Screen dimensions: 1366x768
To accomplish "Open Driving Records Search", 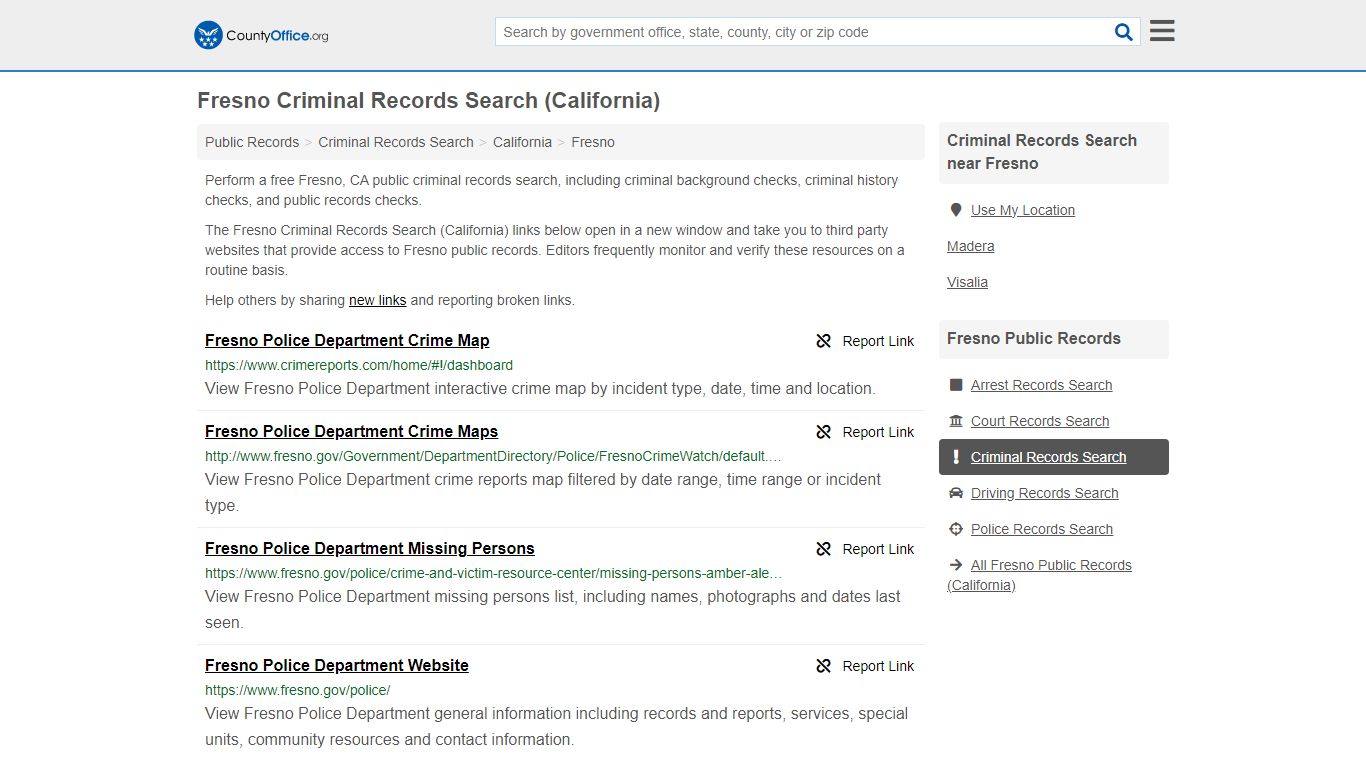I will click(1044, 493).
